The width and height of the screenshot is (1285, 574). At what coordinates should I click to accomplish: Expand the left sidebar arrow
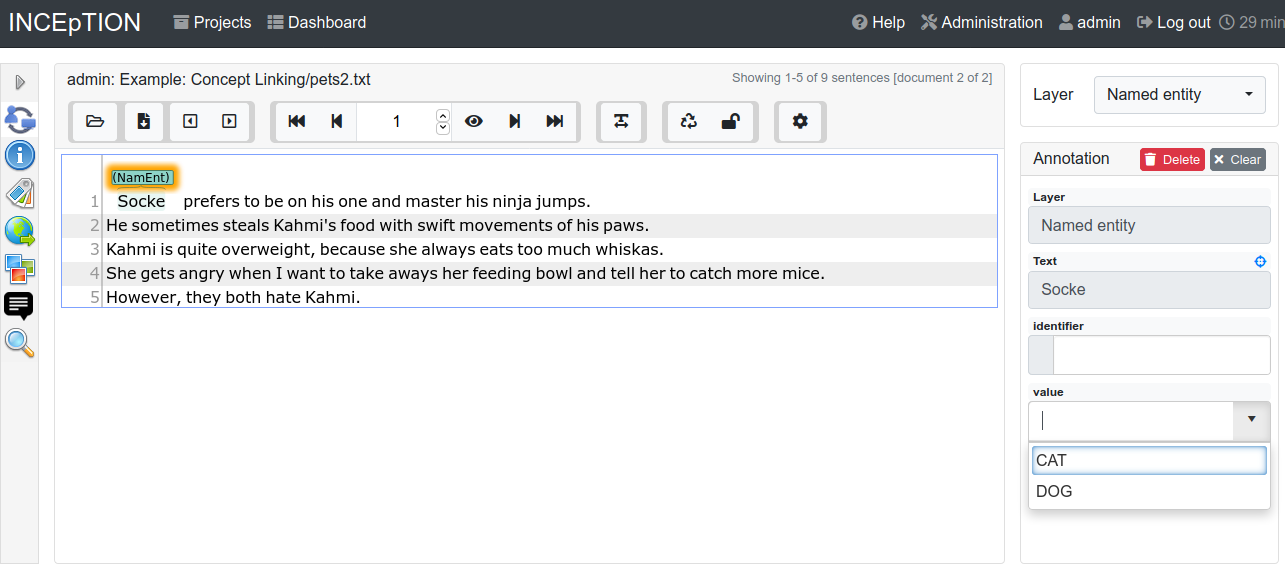20,82
